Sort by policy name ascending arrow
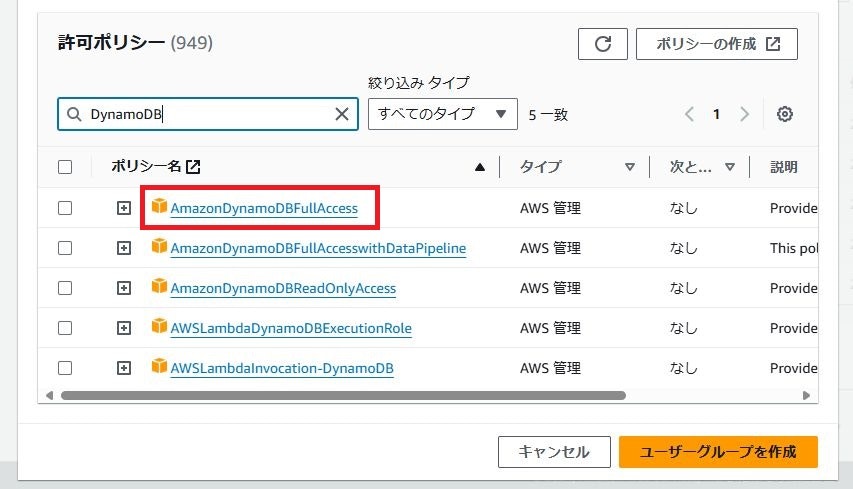 tap(479, 167)
